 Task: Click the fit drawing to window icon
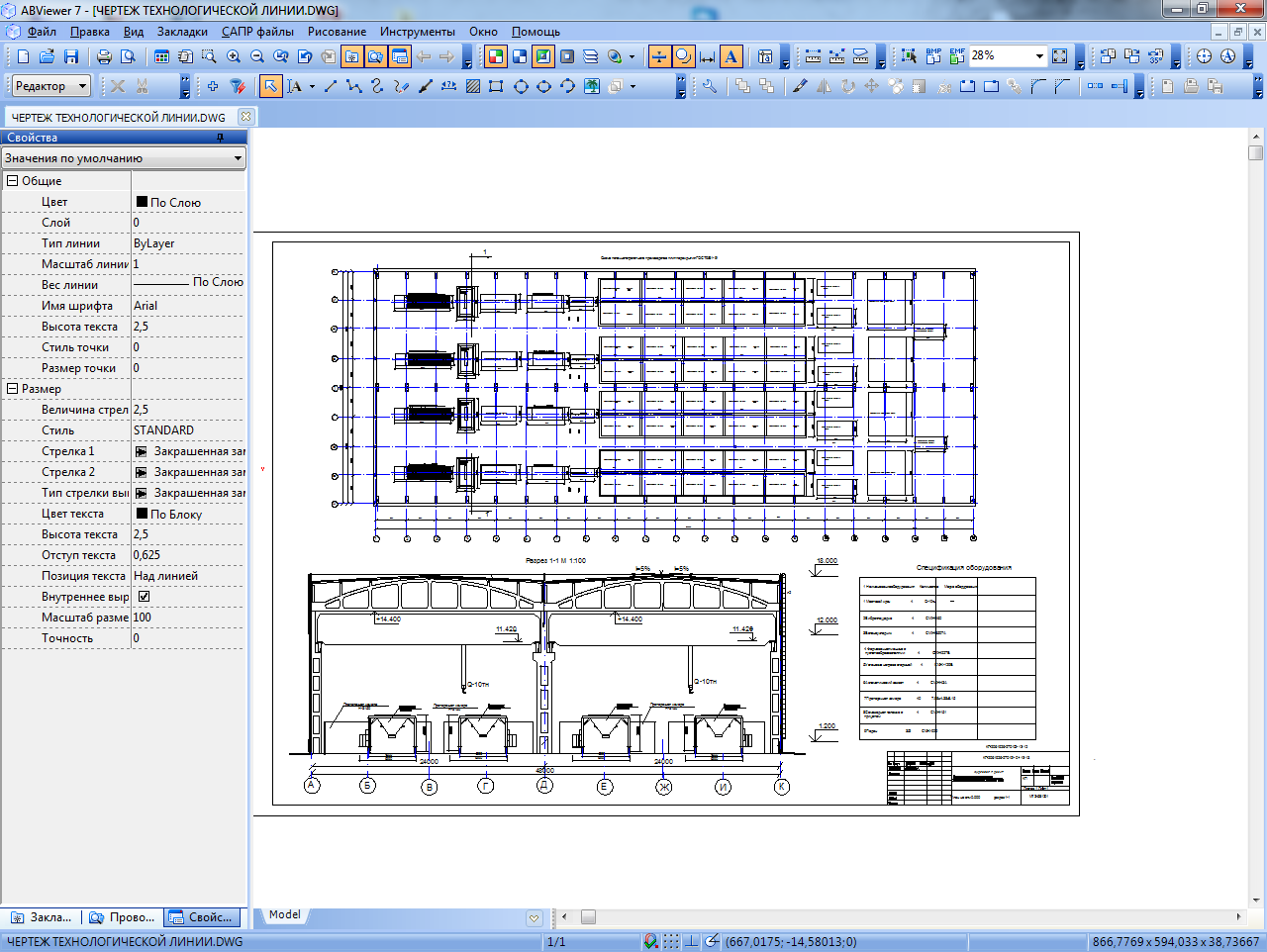pyautogui.click(x=1060, y=56)
